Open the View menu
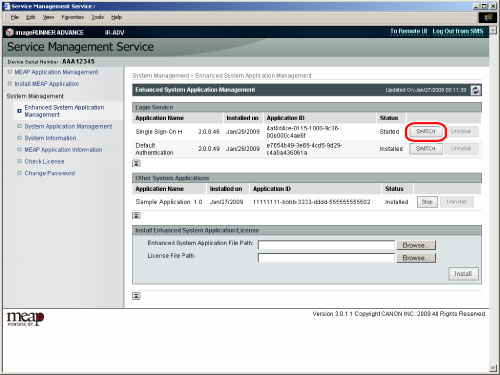Image resolution: width=500 pixels, height=375 pixels. 48,17
